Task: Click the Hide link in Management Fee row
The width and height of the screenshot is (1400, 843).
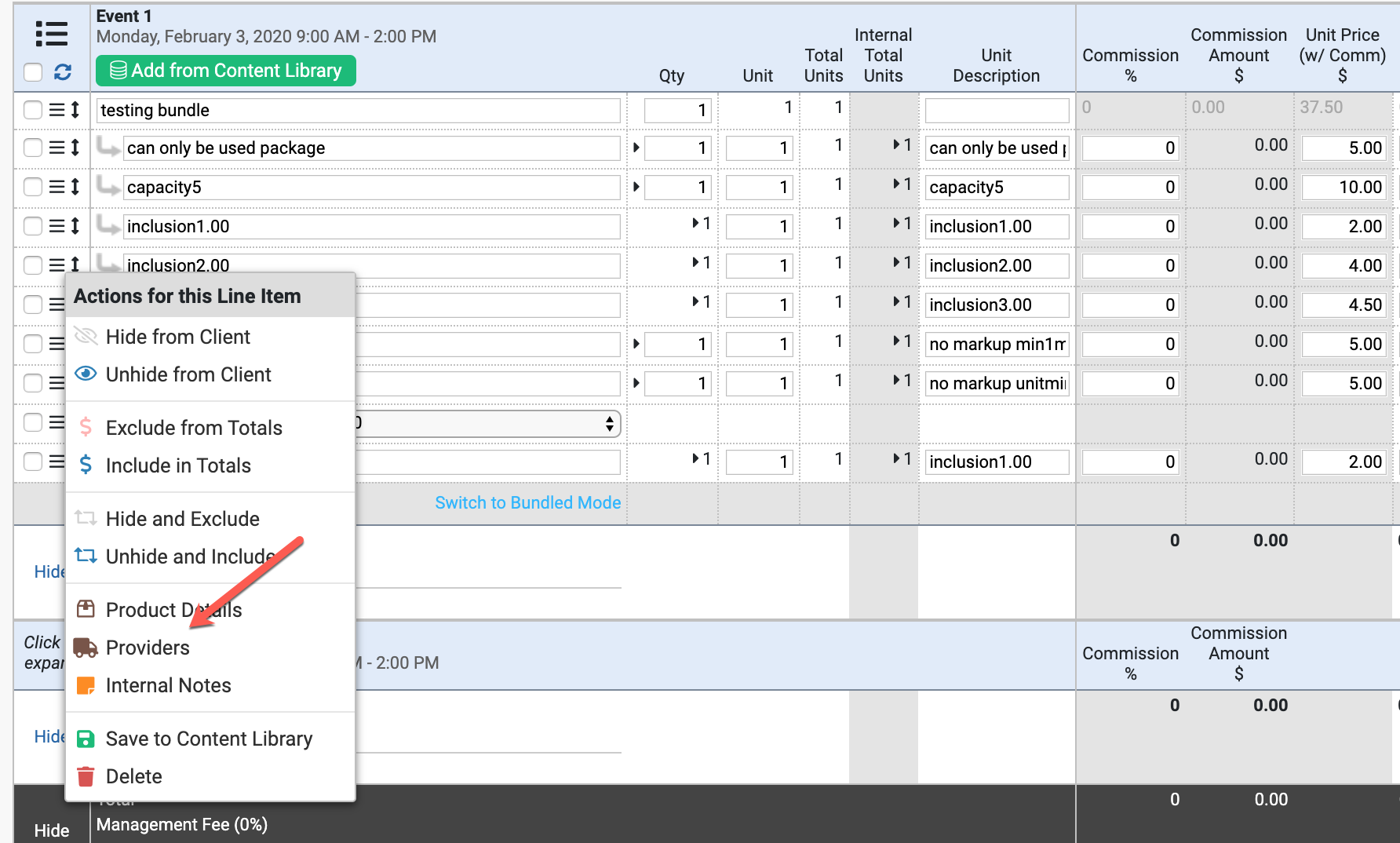Action: coord(52,830)
